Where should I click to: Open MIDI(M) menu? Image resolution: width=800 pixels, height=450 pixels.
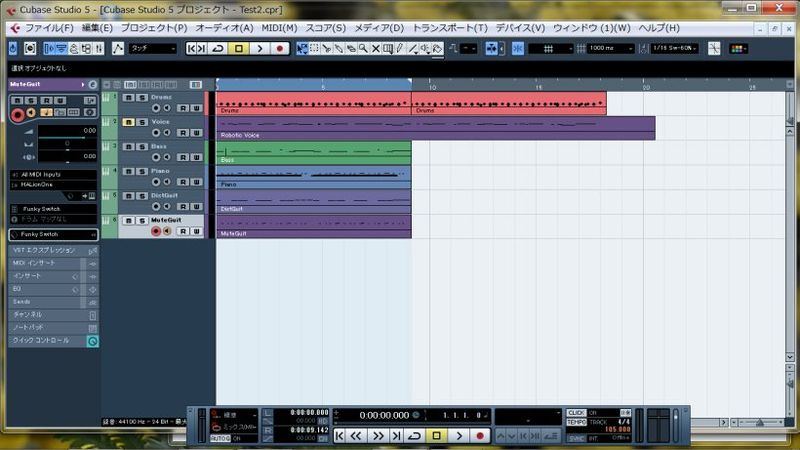[x=279, y=28]
